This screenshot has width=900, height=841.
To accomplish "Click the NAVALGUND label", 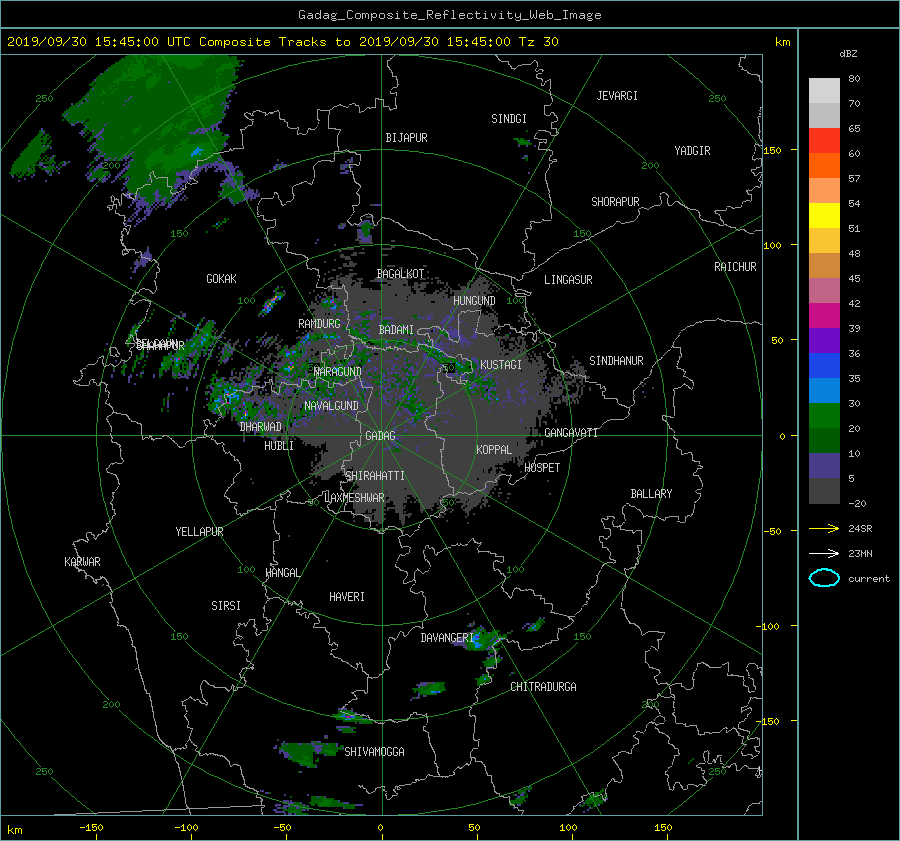I will pos(331,406).
